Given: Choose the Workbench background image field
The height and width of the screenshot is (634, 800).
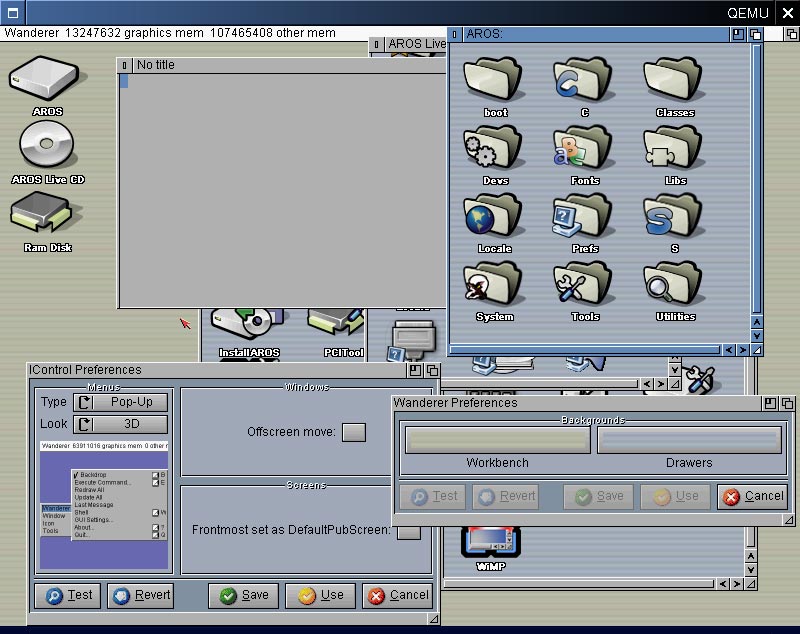Looking at the screenshot, I should (497, 440).
